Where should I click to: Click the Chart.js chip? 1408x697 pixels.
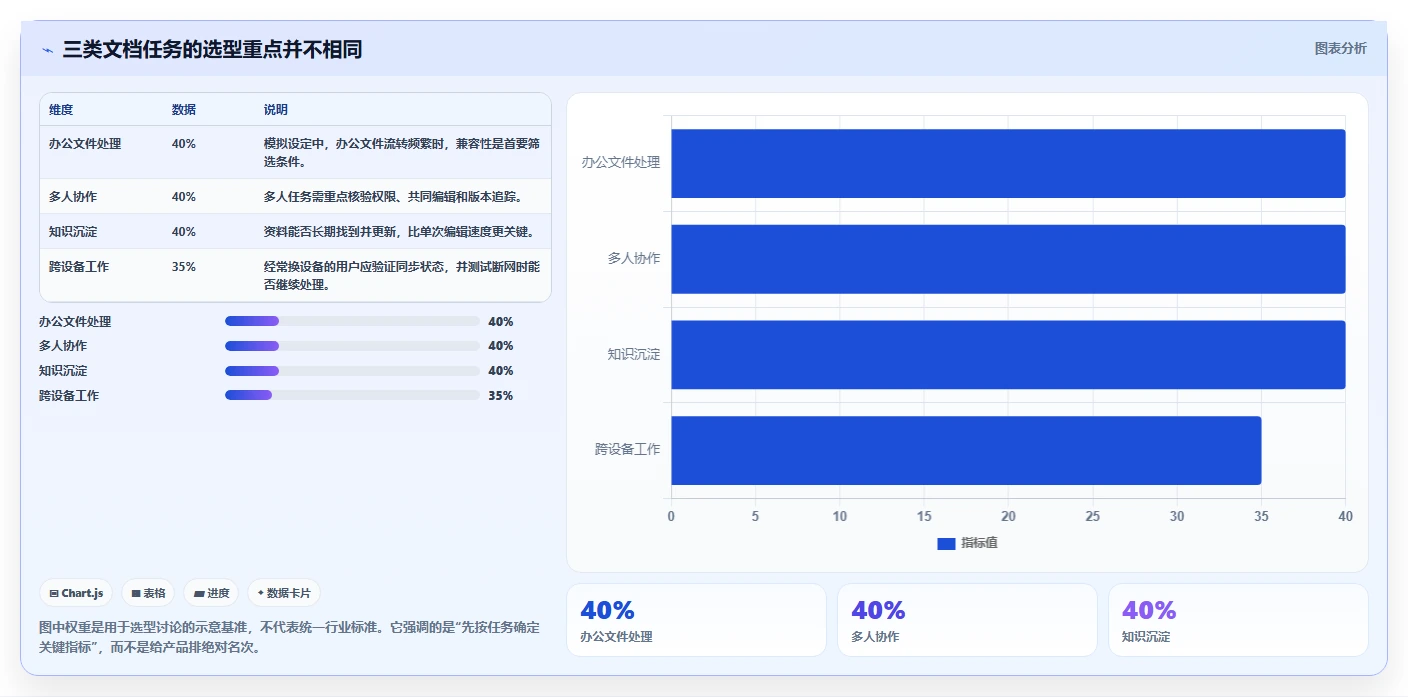[76, 593]
